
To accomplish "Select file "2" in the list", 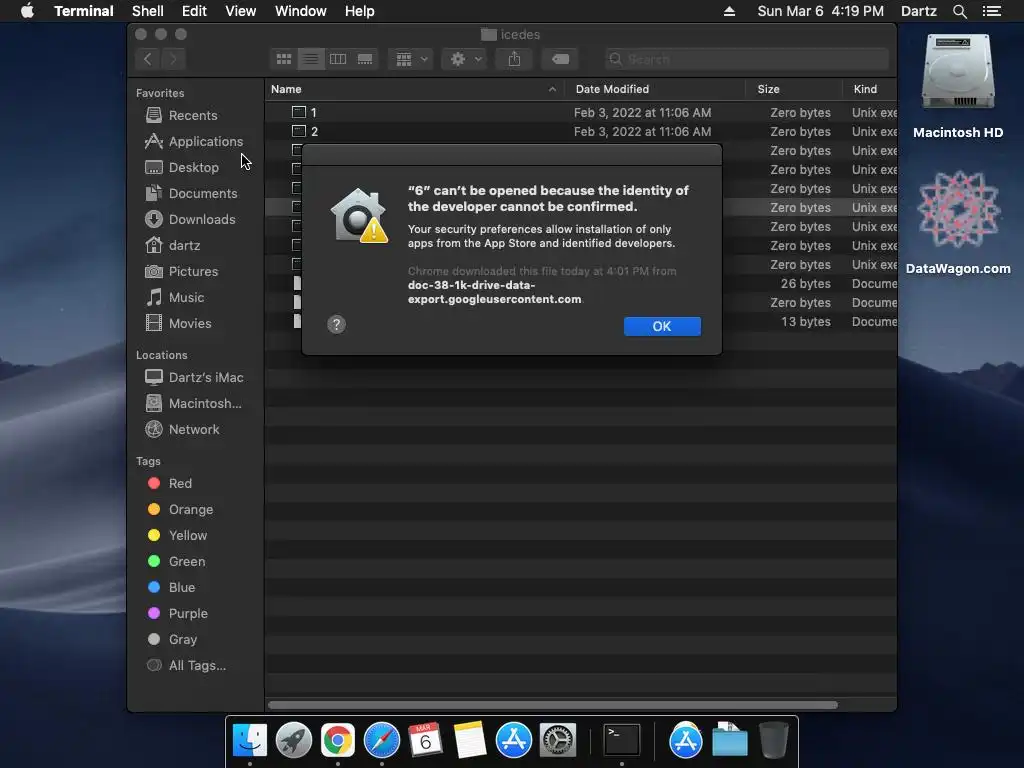I will (x=581, y=131).
